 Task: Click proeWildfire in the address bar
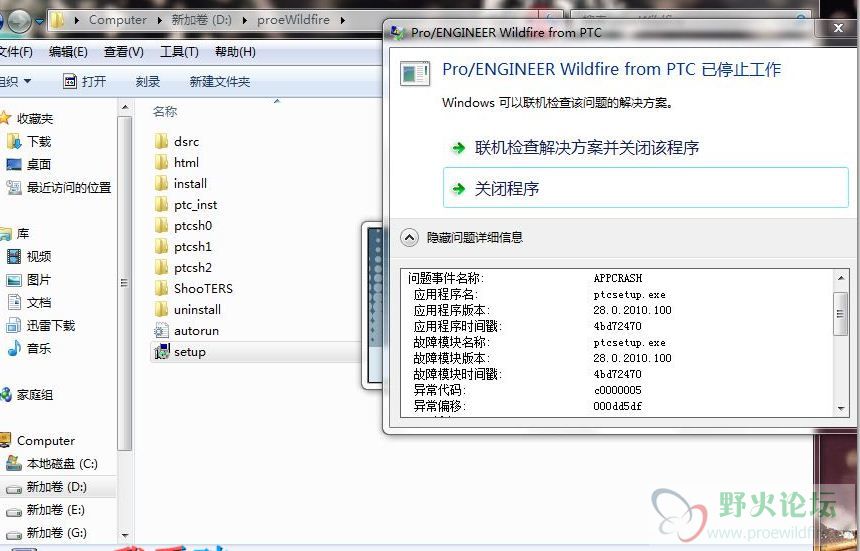click(293, 20)
